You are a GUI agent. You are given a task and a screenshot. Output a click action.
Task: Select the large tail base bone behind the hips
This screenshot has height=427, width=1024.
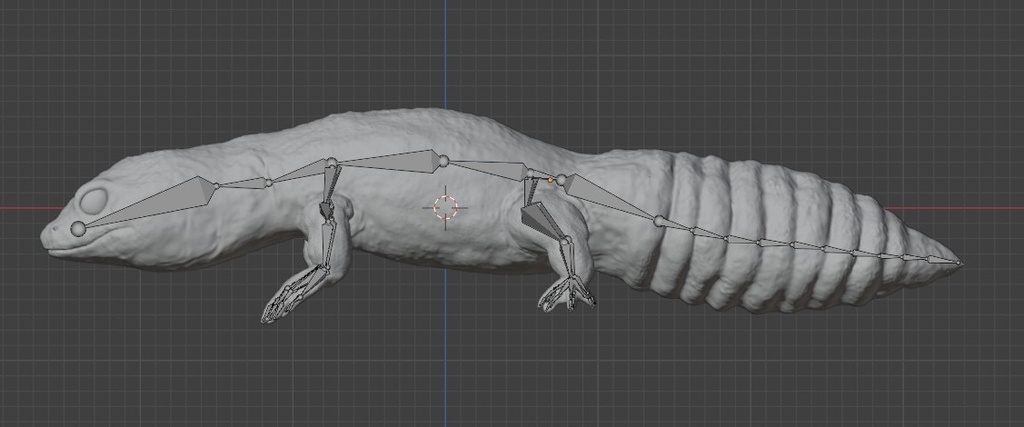coord(610,197)
